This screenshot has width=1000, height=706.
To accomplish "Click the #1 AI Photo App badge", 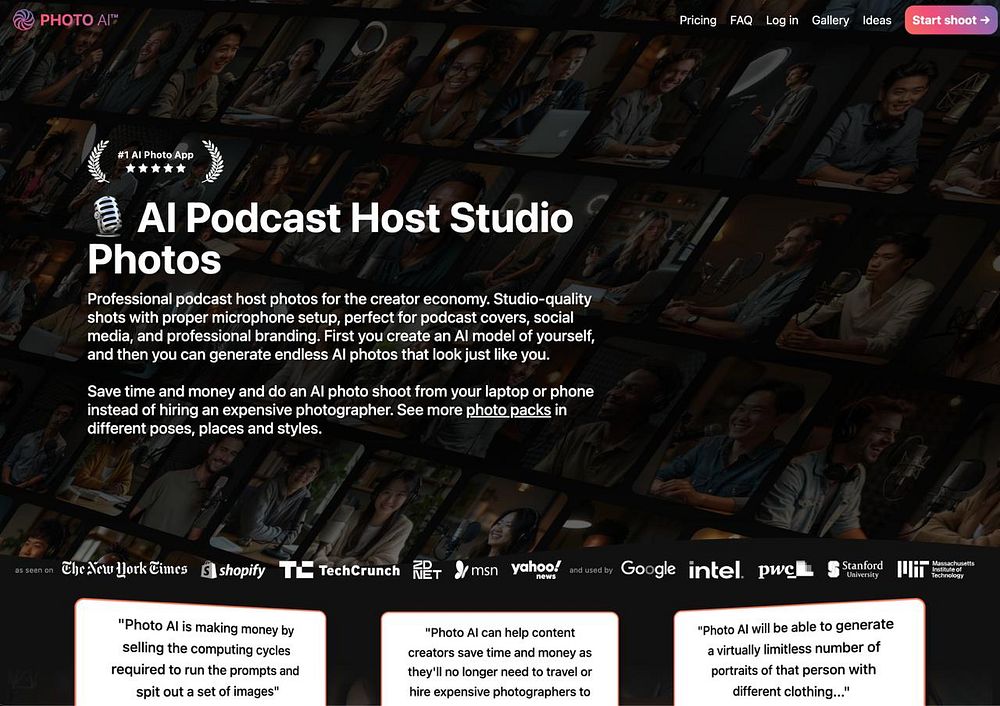I will pyautogui.click(x=156, y=161).
